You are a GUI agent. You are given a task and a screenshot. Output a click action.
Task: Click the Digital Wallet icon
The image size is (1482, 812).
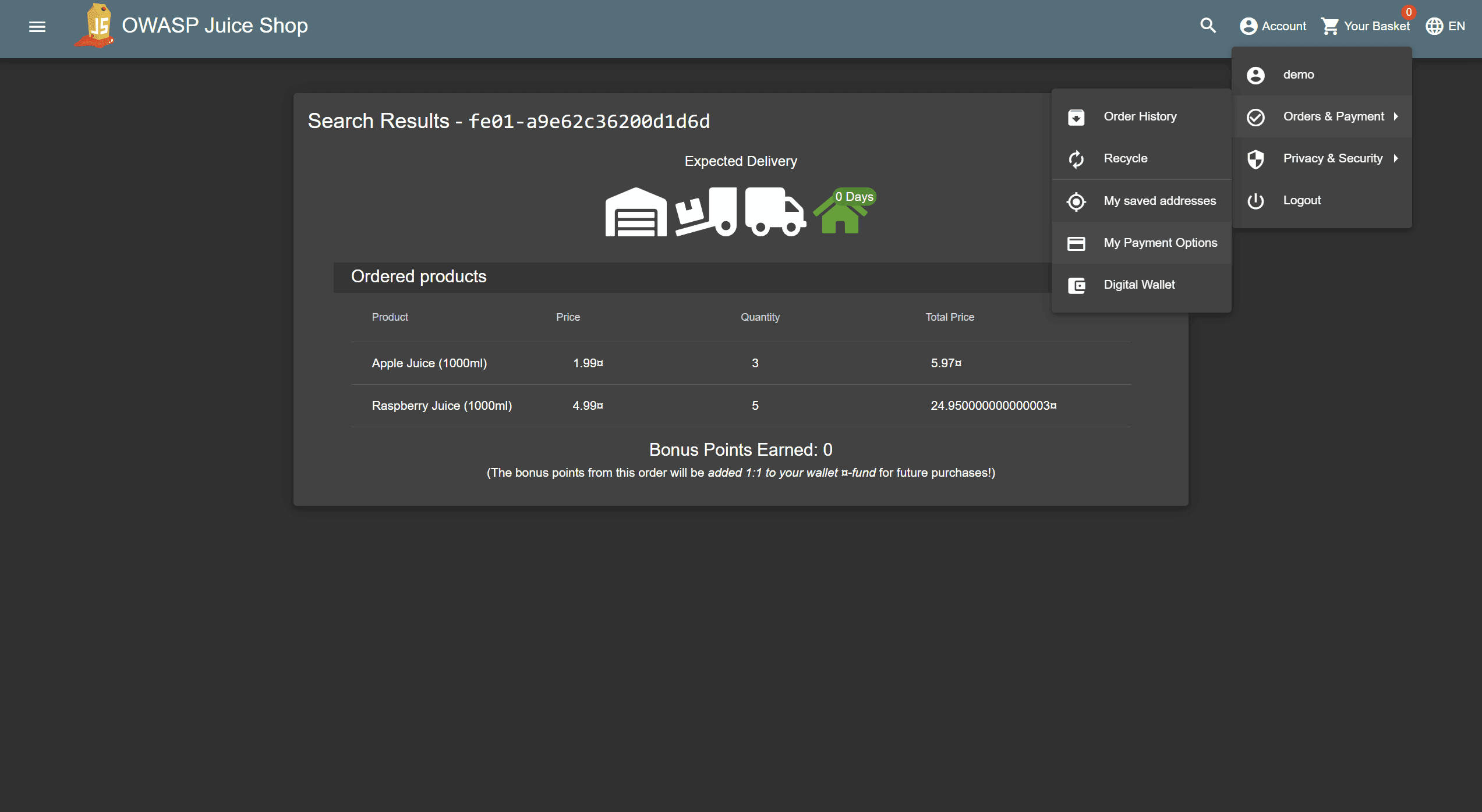point(1076,285)
